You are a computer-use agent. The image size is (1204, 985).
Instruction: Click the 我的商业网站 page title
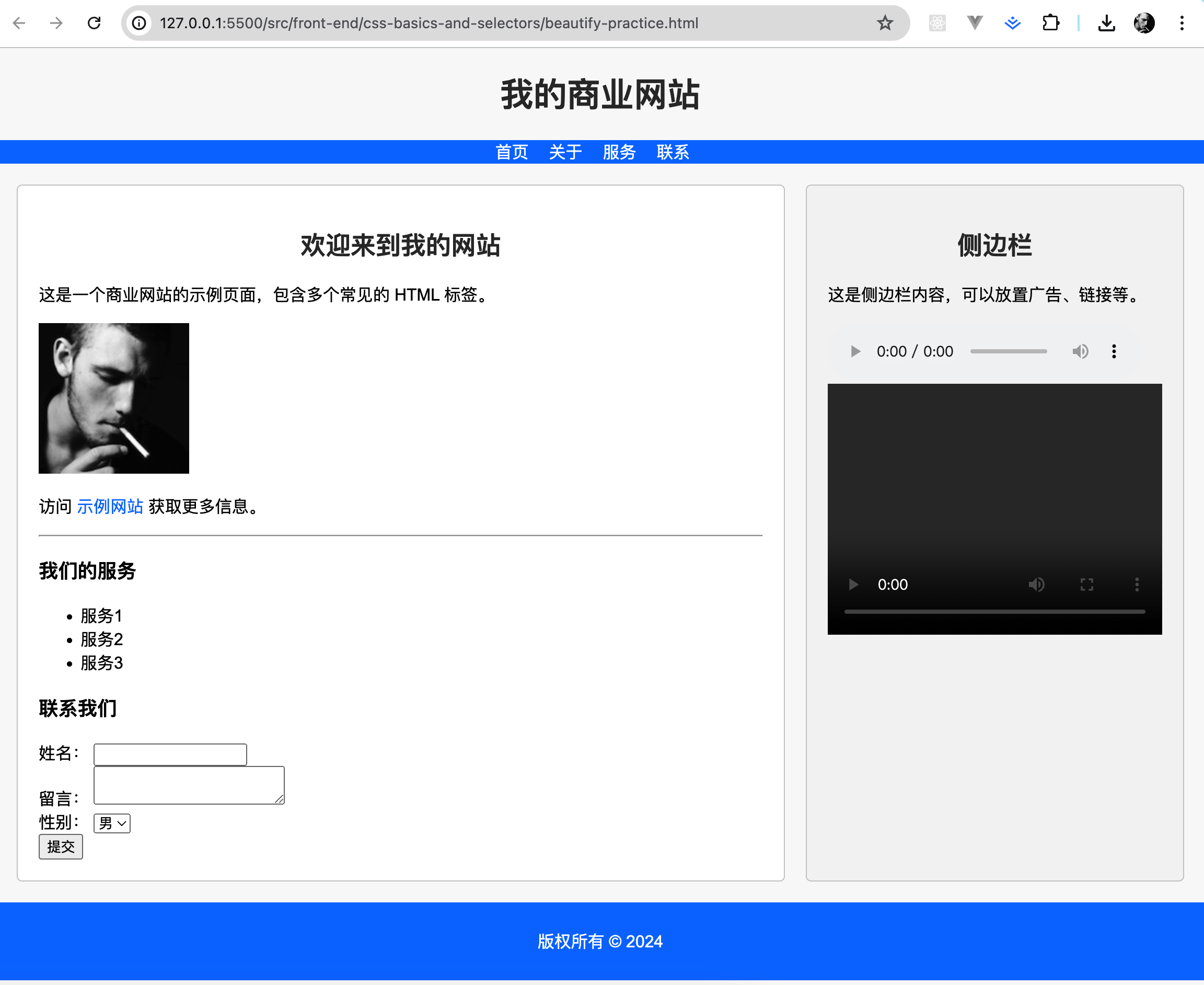coord(600,94)
